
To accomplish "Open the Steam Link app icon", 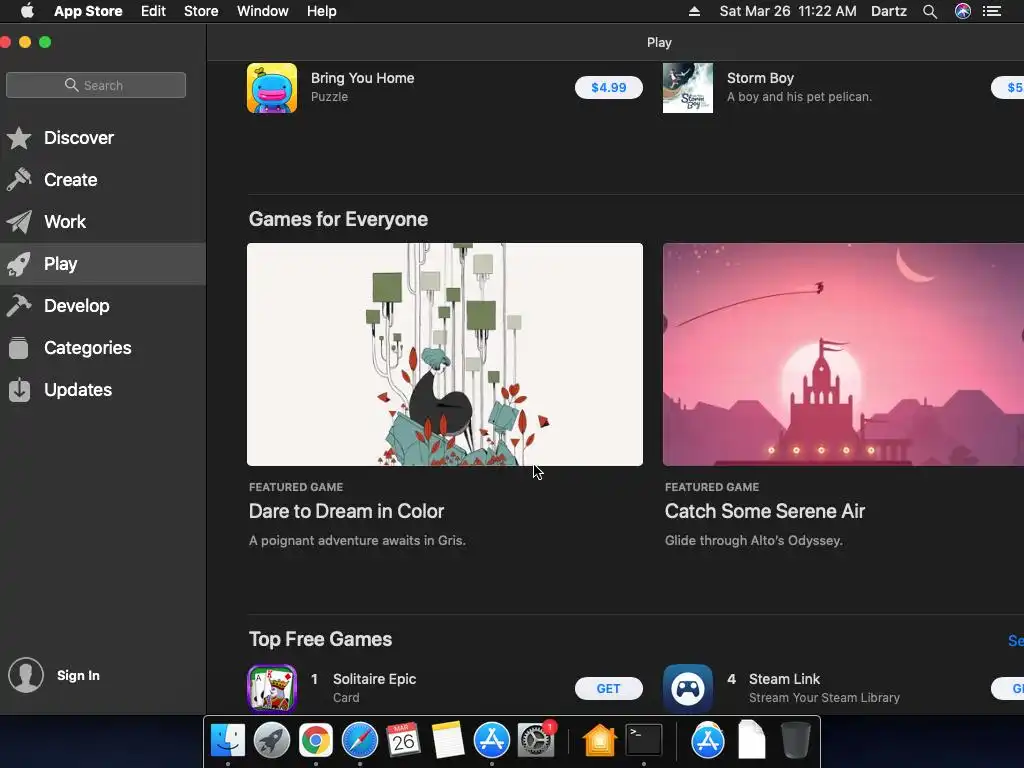I will tap(688, 688).
